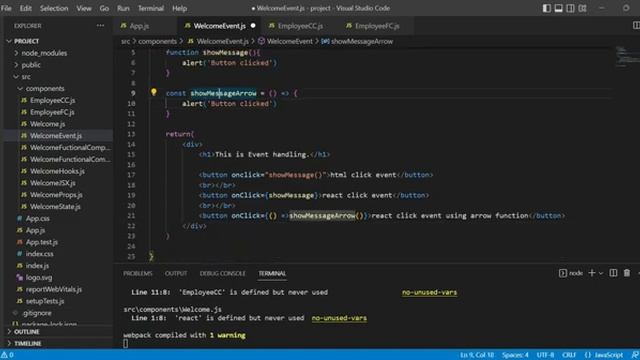The height and width of the screenshot is (360, 640).
Task: Click UTF-8 encoding indicator
Action: click(545, 355)
